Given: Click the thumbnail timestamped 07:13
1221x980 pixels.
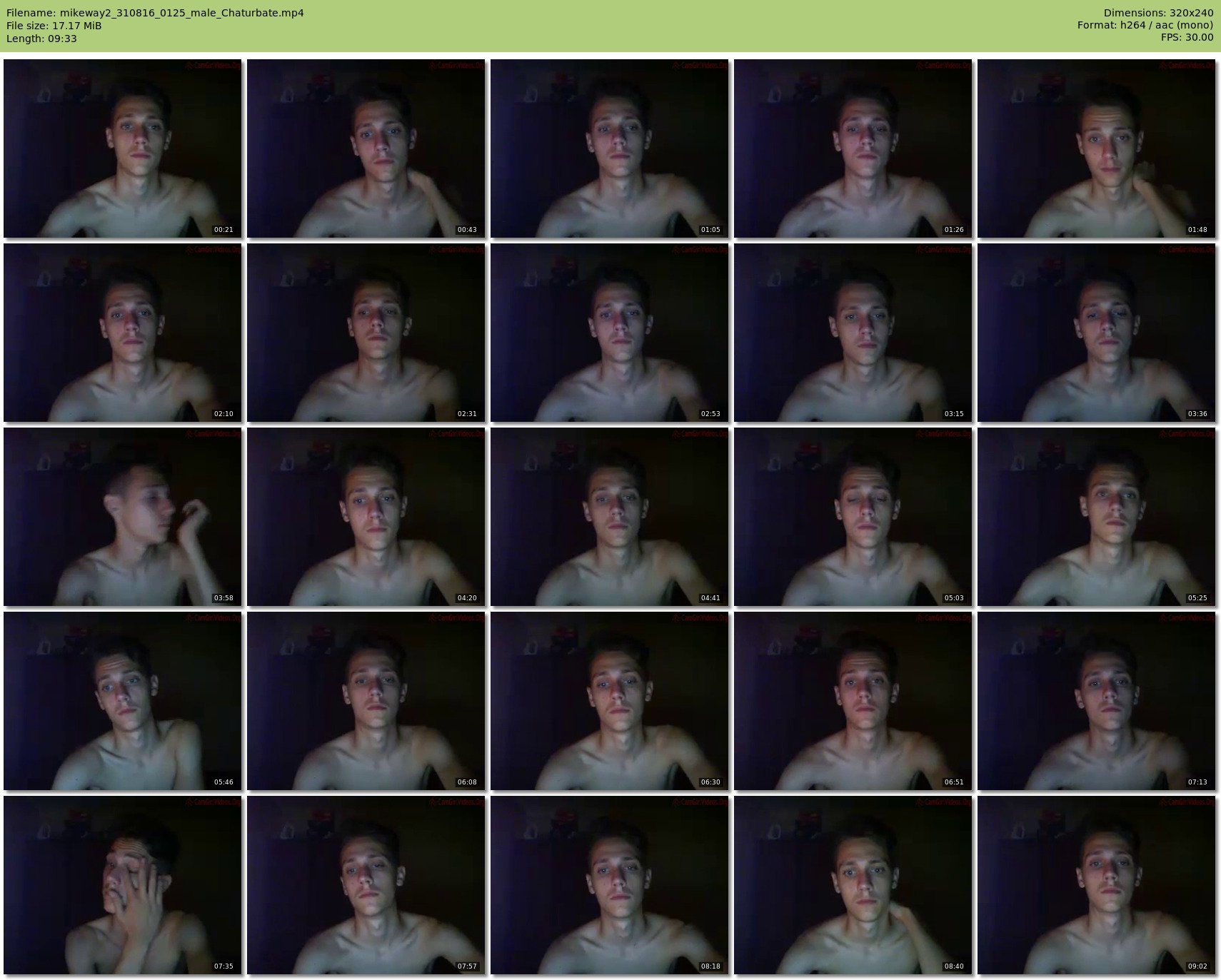Looking at the screenshot, I should tap(1096, 701).
